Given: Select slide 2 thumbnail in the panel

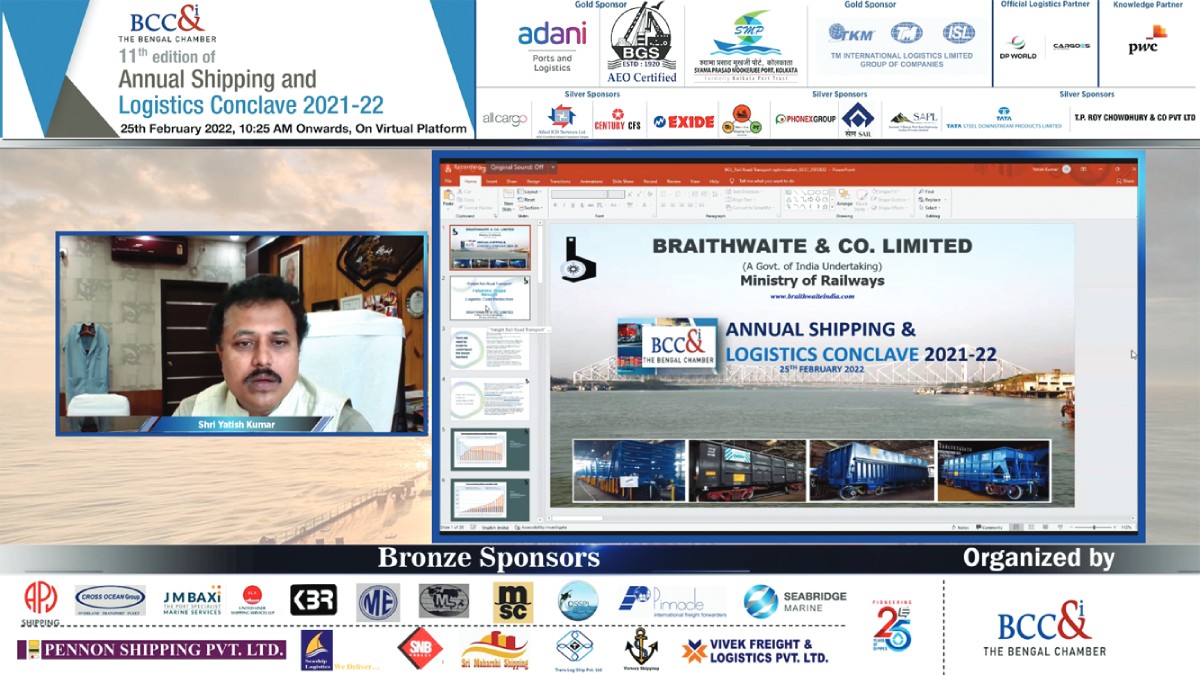Looking at the screenshot, I should click(x=490, y=299).
